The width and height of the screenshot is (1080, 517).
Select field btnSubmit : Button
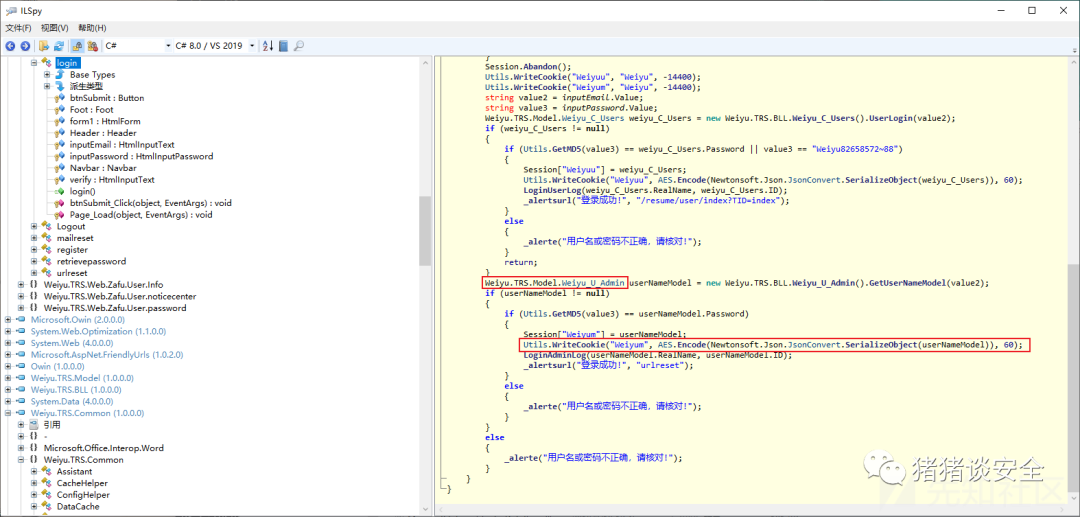[x=107, y=98]
